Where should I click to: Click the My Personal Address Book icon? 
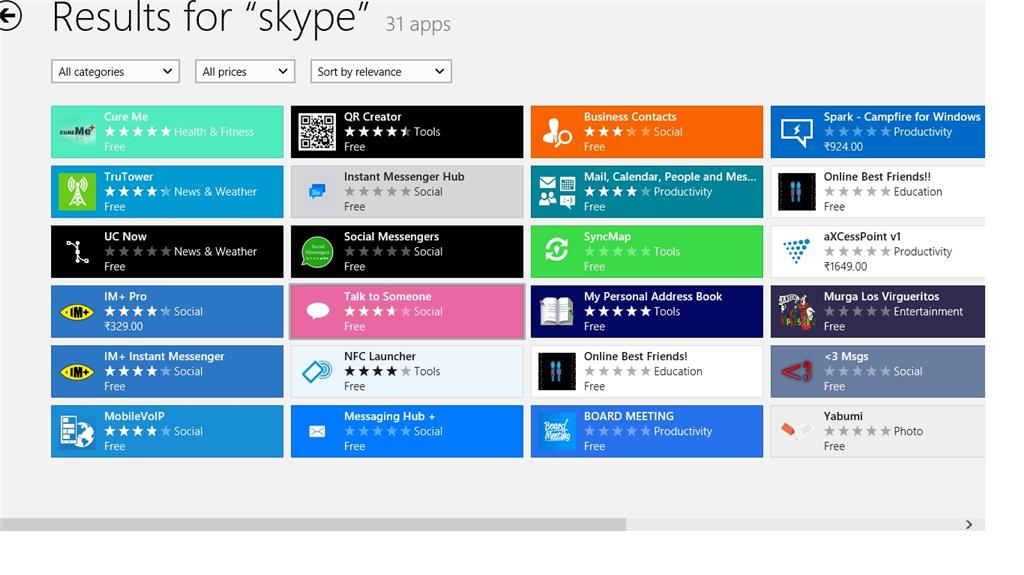[x=556, y=312]
